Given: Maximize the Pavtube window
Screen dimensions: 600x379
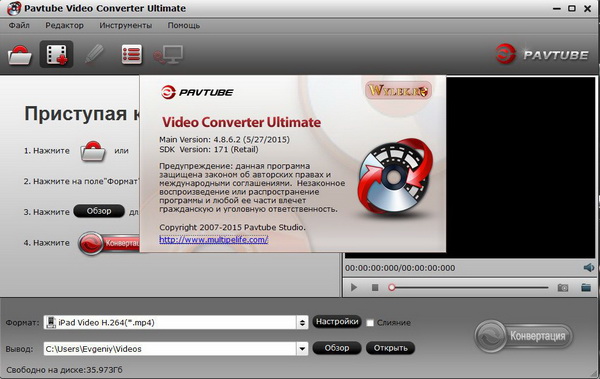Looking at the screenshot, I should tap(572, 8).
